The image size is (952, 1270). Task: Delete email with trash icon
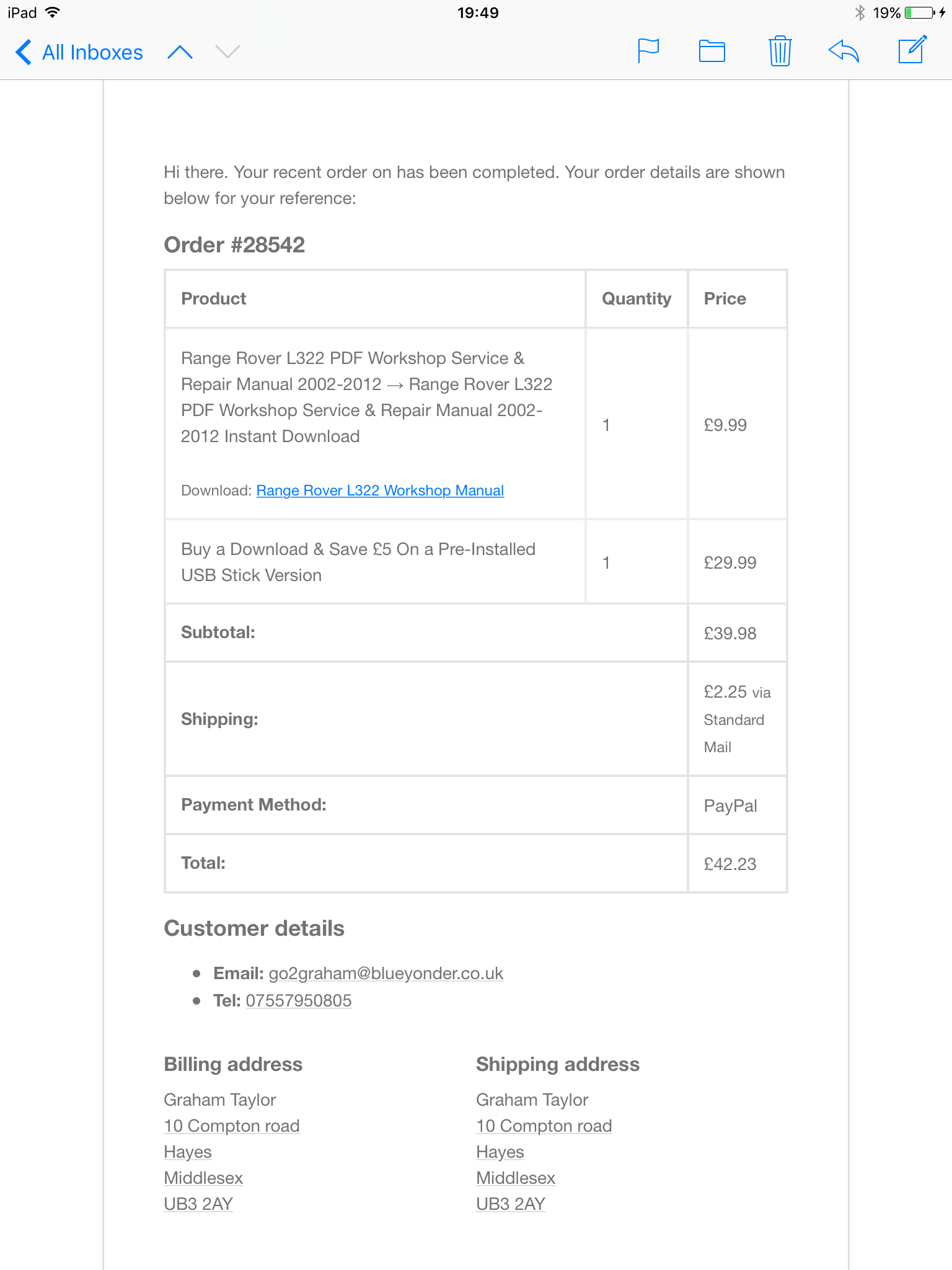[780, 51]
